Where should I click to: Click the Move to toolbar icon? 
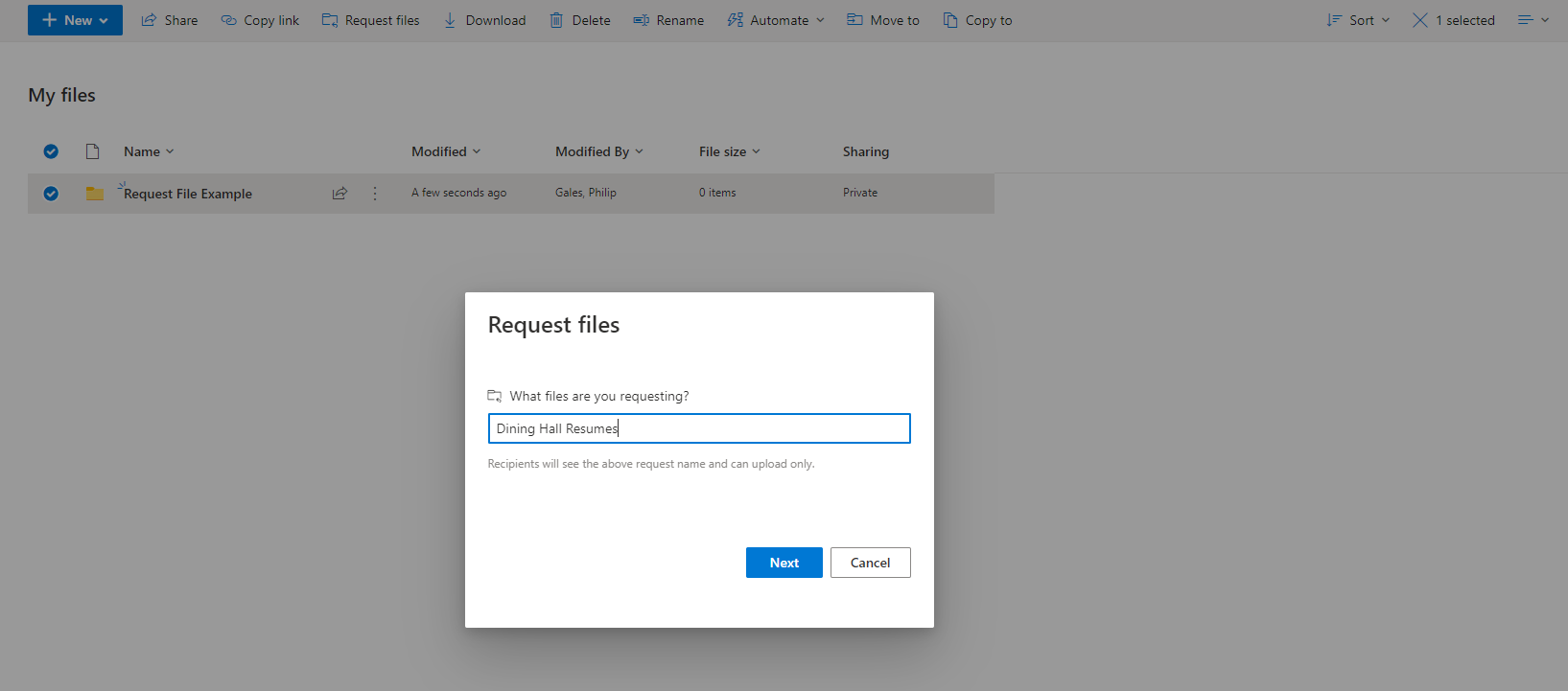click(854, 20)
